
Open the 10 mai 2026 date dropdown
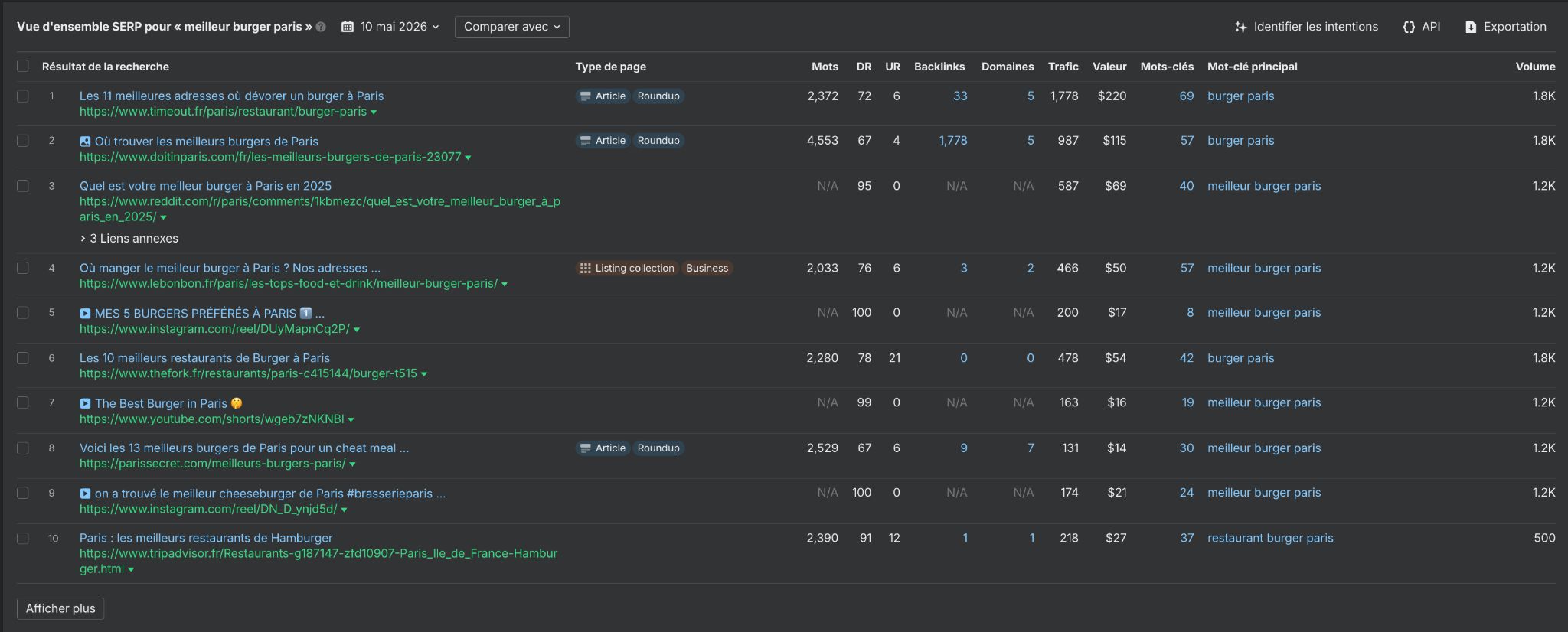pos(390,27)
